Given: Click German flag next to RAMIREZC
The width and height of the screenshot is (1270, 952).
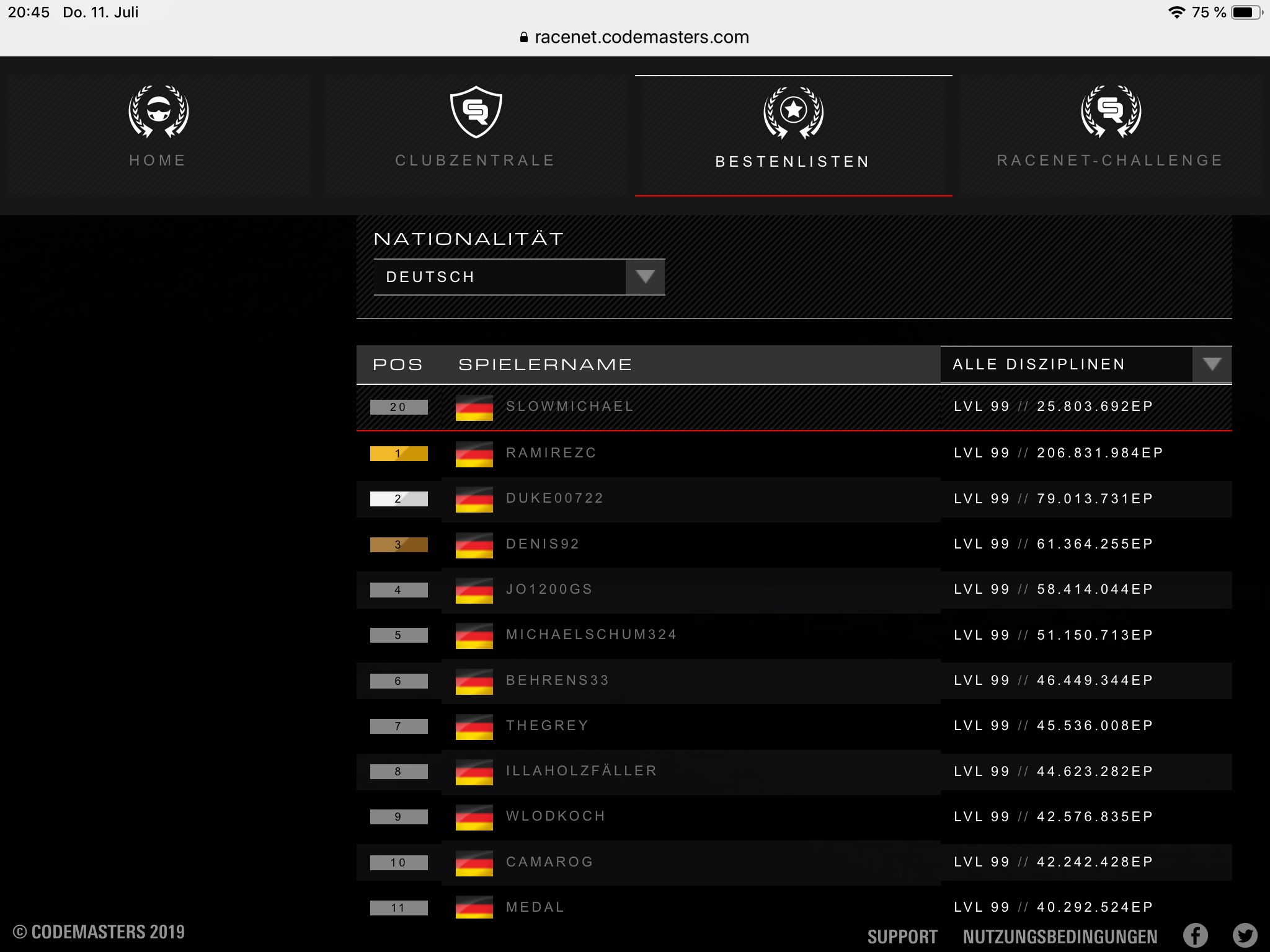Looking at the screenshot, I should [x=474, y=454].
